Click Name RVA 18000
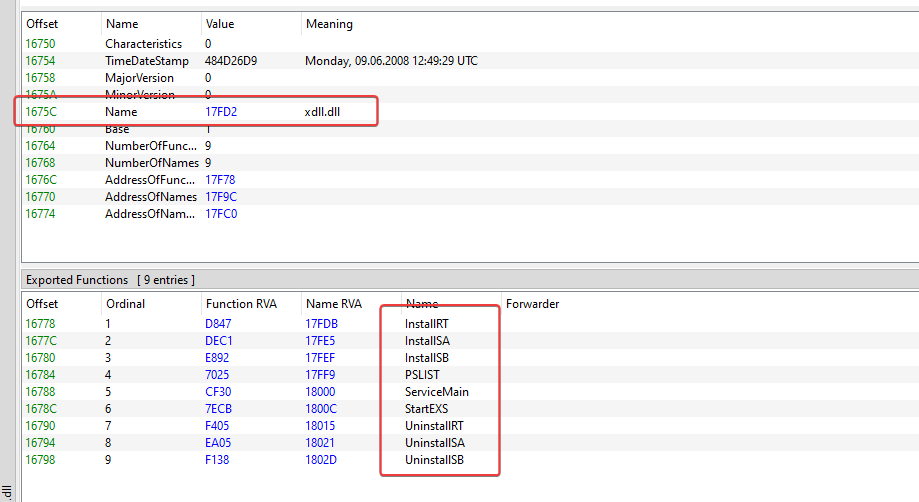This screenshot has height=502, width=919. [320, 392]
